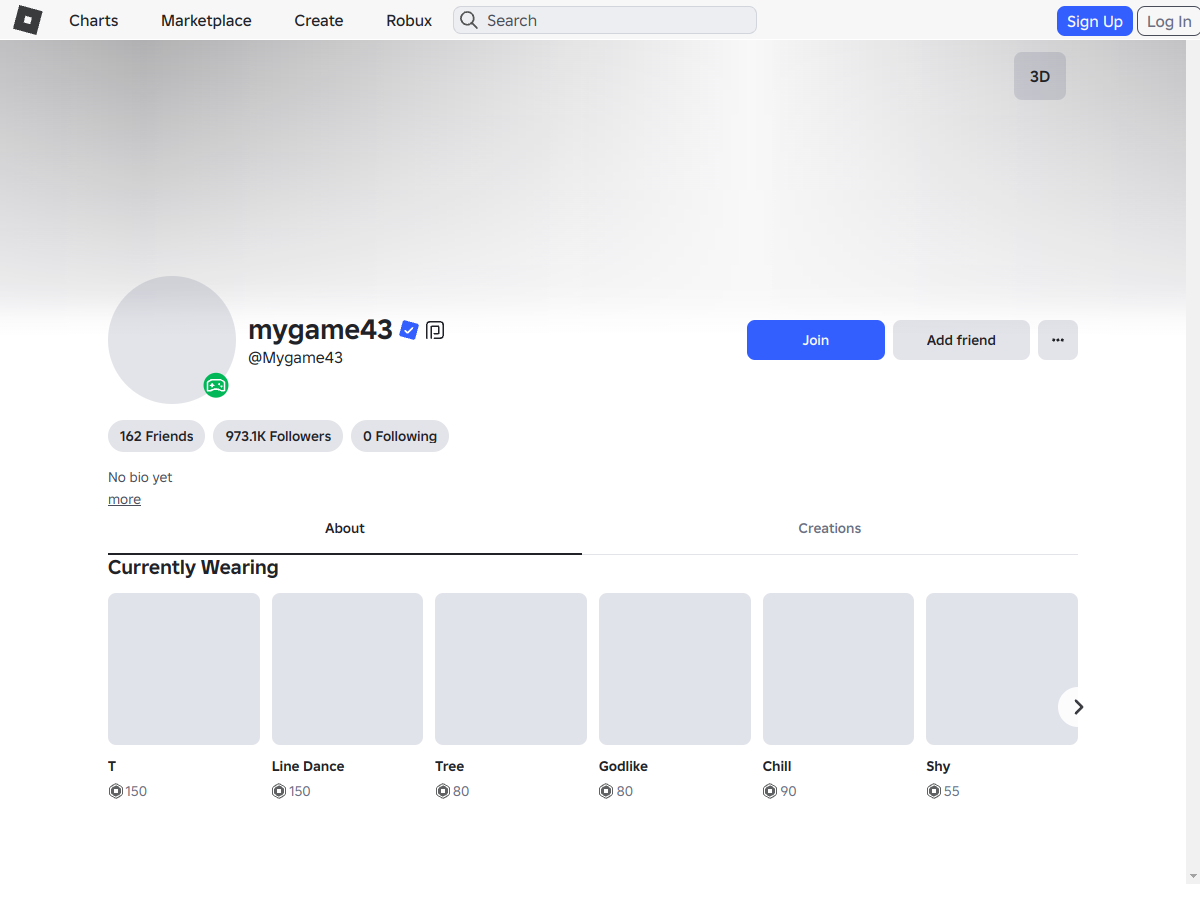Screen dimensions: 1200x900
Task: Open the T item thumbnail
Action: (x=184, y=669)
